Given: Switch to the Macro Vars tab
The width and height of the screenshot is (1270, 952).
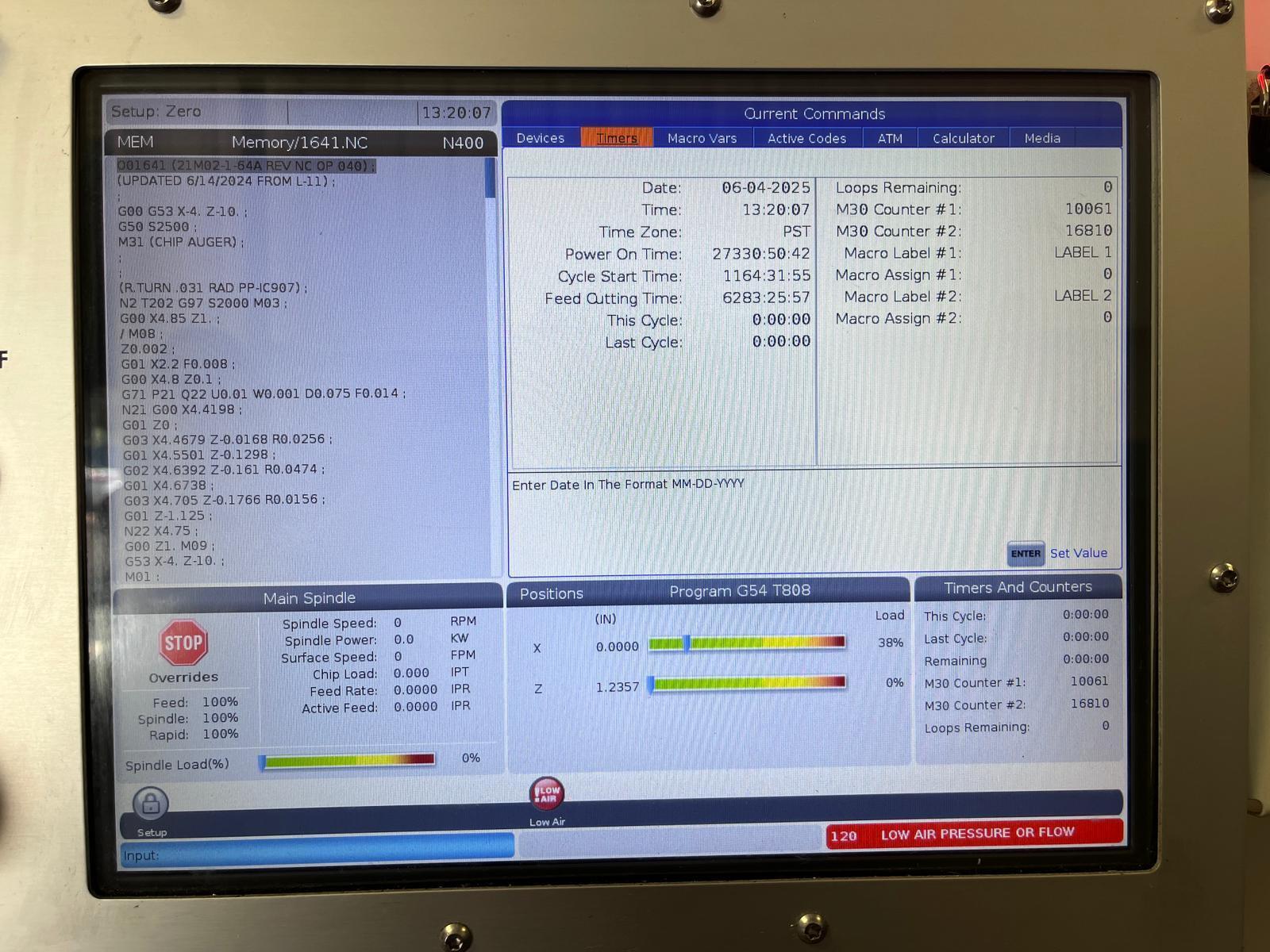Looking at the screenshot, I should [x=702, y=138].
